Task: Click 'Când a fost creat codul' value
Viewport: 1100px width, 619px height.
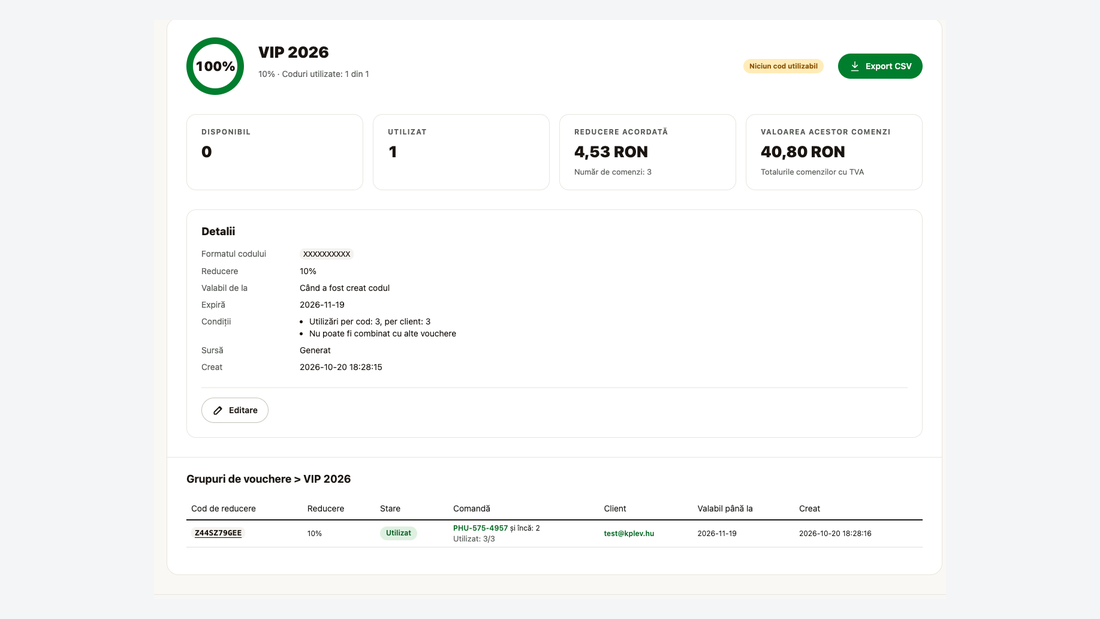Action: tap(344, 288)
